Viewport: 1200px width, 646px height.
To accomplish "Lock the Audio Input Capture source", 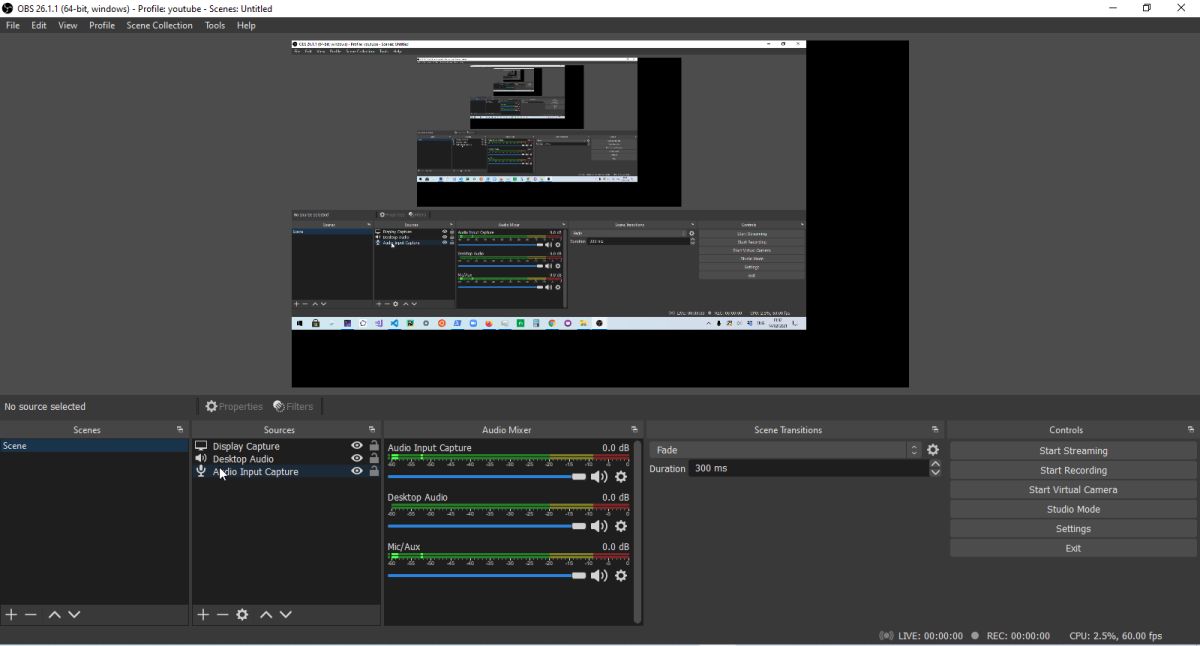I will click(374, 472).
